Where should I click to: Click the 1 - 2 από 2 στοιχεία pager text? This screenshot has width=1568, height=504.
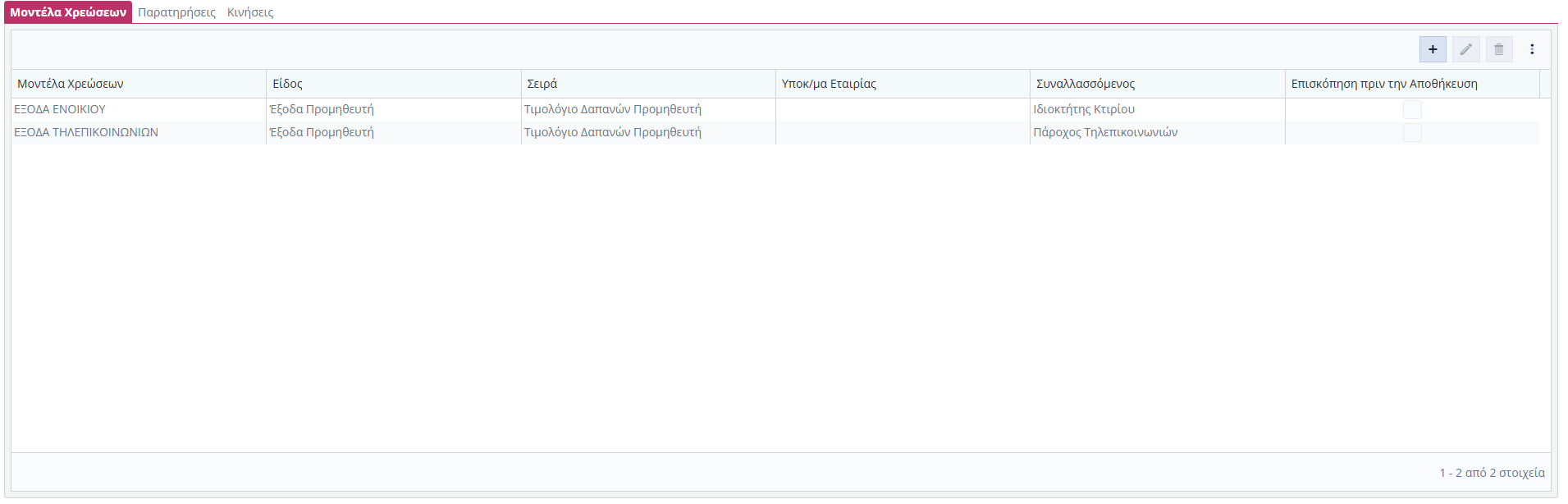pos(1492,473)
